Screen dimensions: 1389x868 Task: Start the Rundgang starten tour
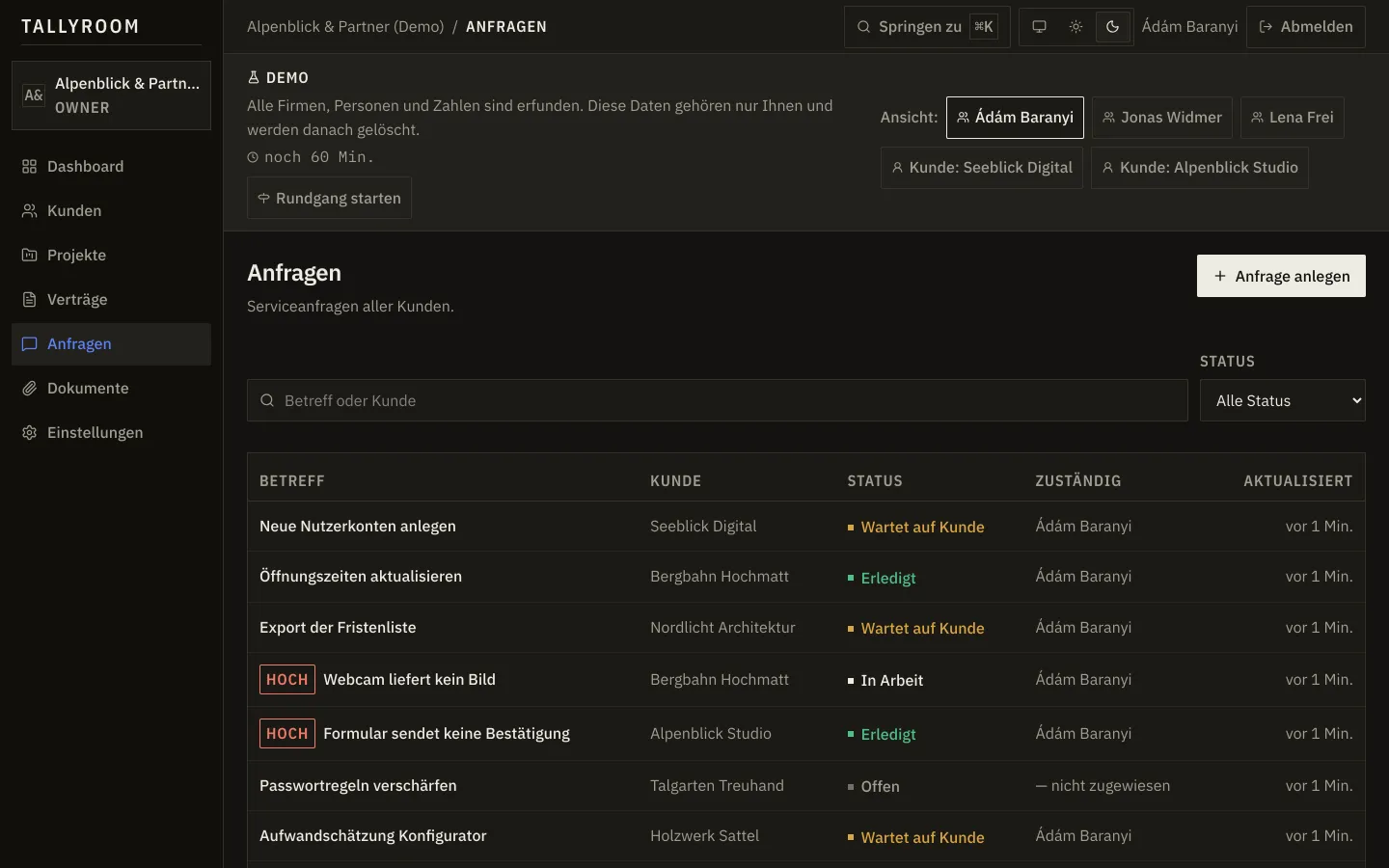click(329, 198)
